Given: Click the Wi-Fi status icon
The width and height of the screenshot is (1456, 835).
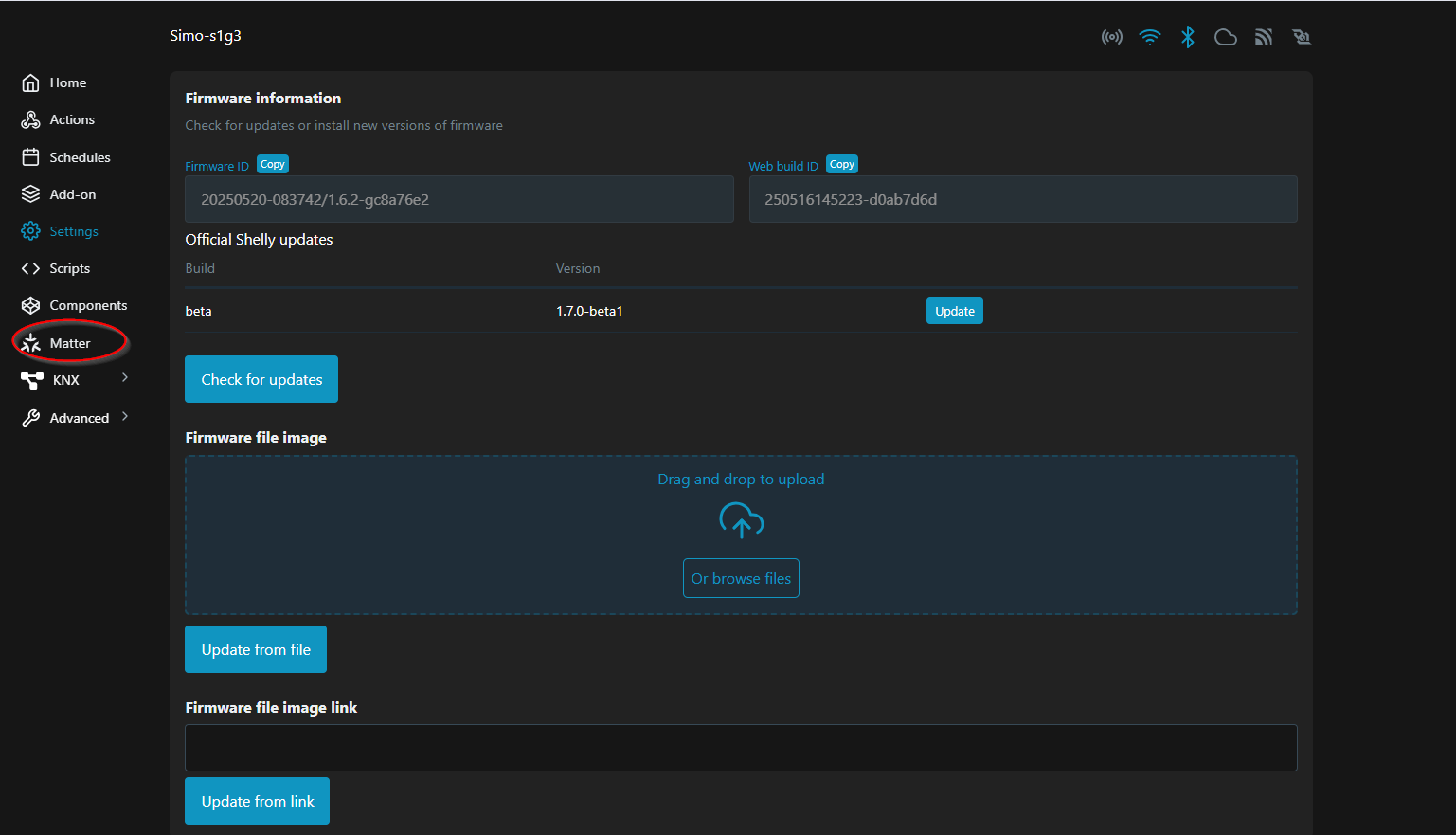Looking at the screenshot, I should [1149, 37].
